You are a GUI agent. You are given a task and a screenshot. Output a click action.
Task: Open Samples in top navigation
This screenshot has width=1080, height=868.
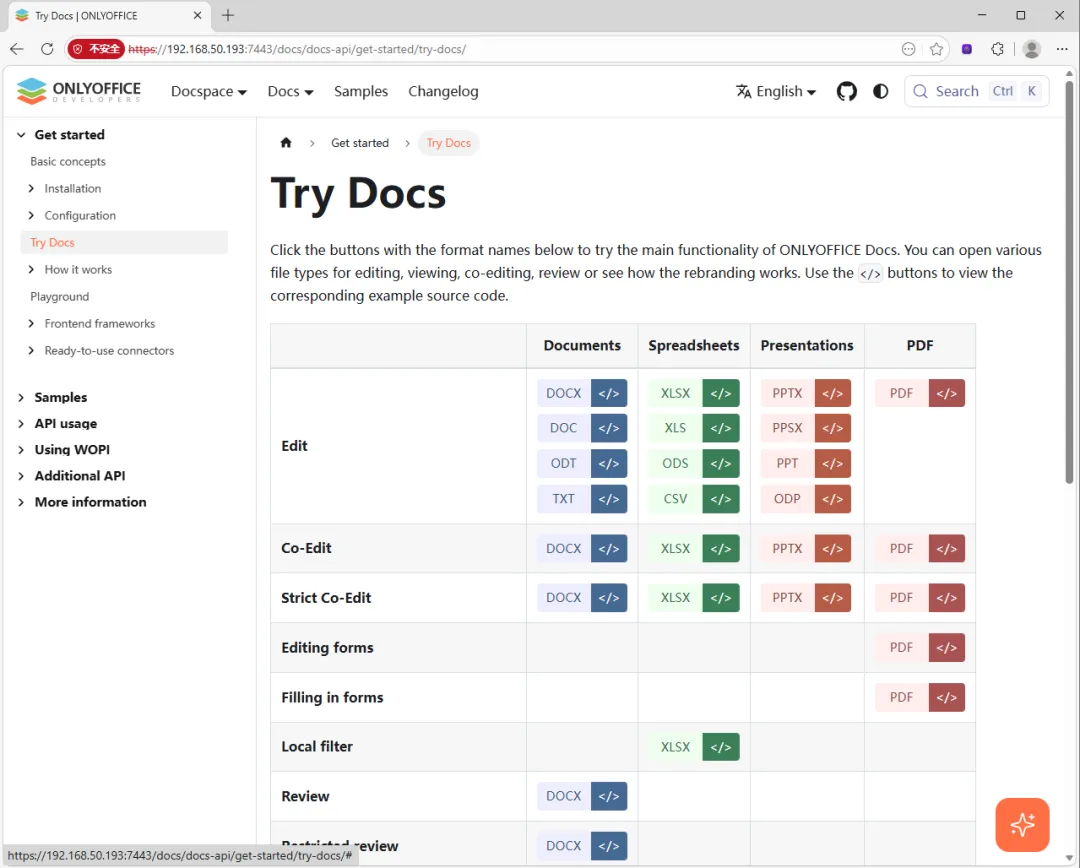point(361,91)
